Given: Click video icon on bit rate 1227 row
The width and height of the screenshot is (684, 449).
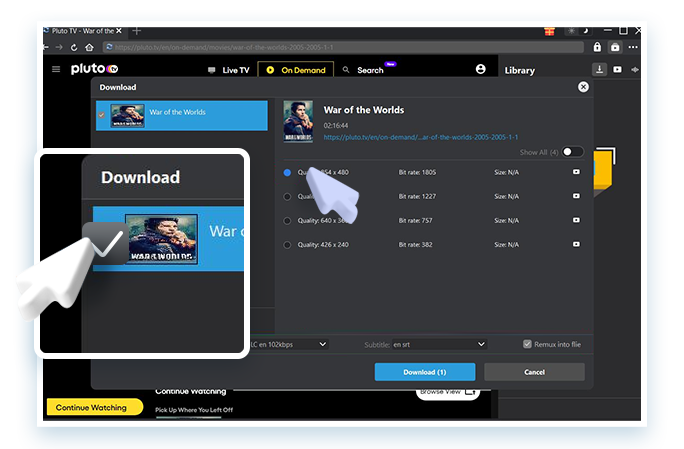Looking at the screenshot, I should [576, 196].
